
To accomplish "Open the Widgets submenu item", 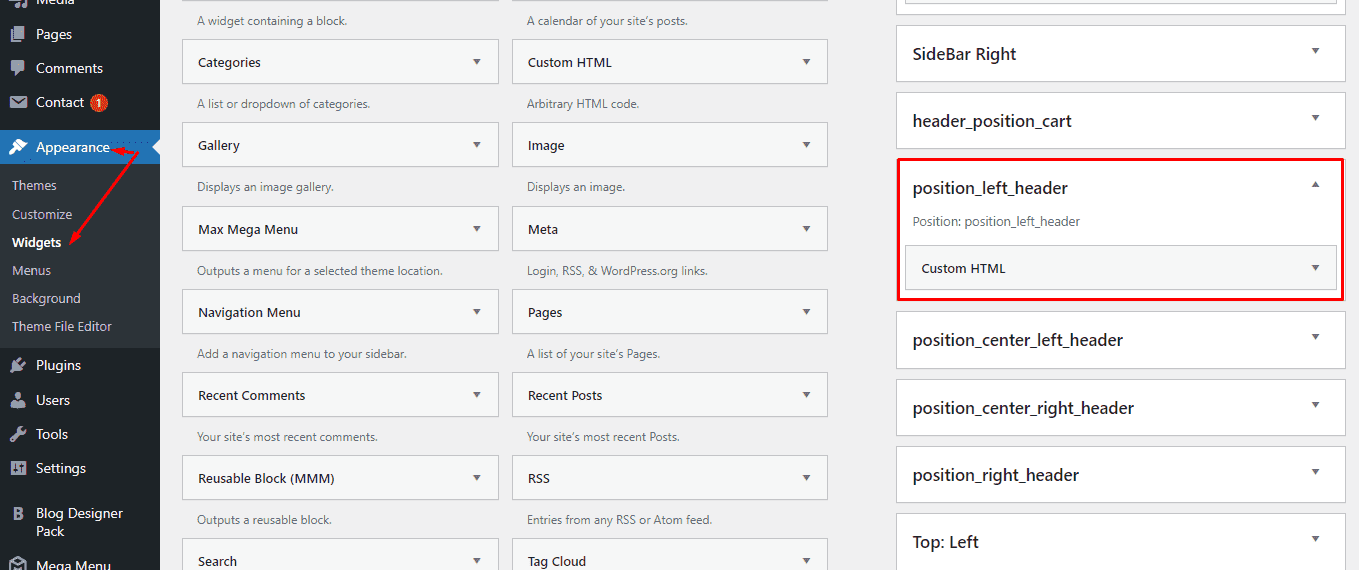I will pos(36,242).
